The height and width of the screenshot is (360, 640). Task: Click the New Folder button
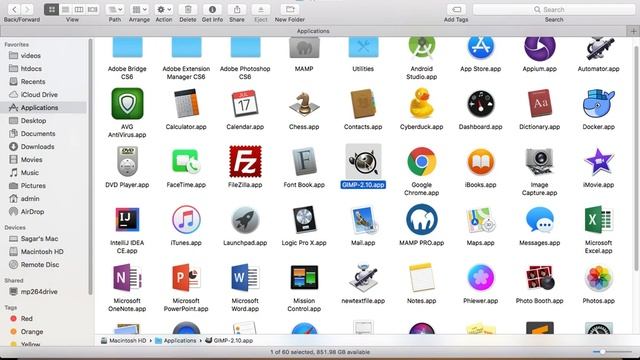[x=290, y=9]
